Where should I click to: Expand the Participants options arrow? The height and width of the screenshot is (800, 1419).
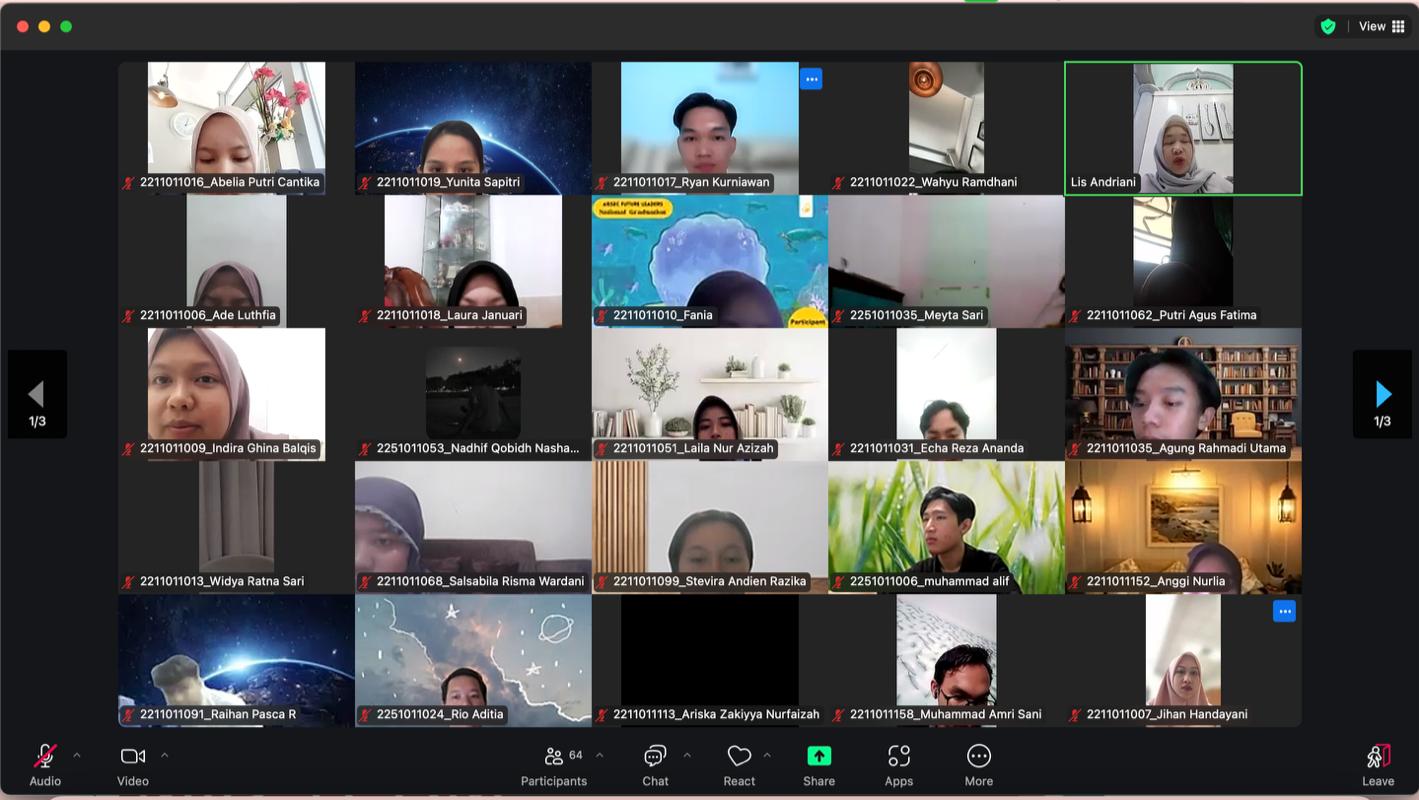pyautogui.click(x=600, y=755)
